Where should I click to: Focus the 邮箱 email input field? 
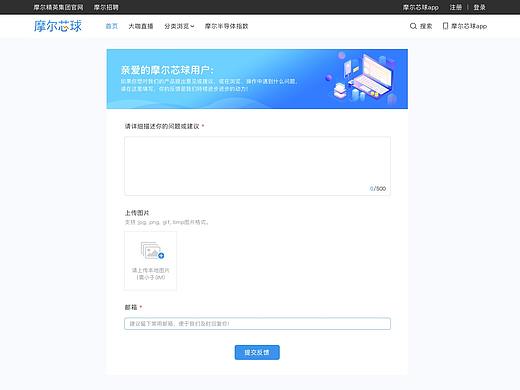[257, 324]
